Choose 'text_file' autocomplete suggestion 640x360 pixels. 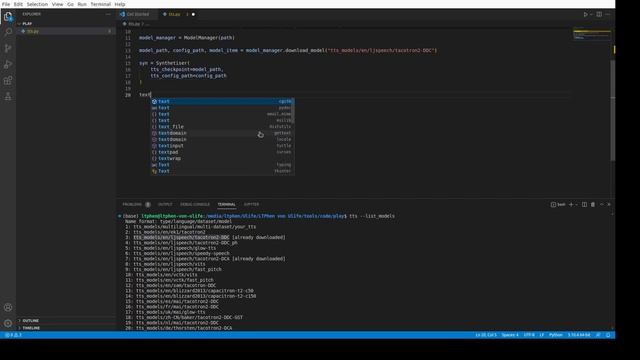pos(222,127)
